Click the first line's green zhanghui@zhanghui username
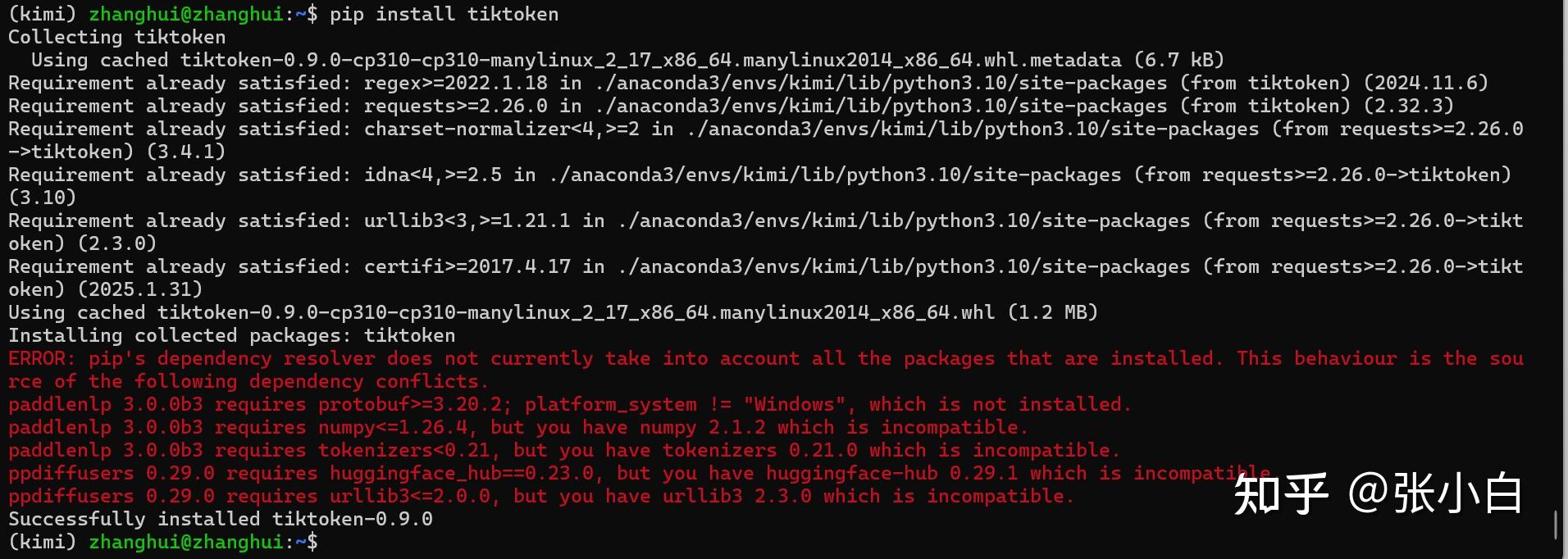This screenshot has height=559, width=1568. pos(185,14)
